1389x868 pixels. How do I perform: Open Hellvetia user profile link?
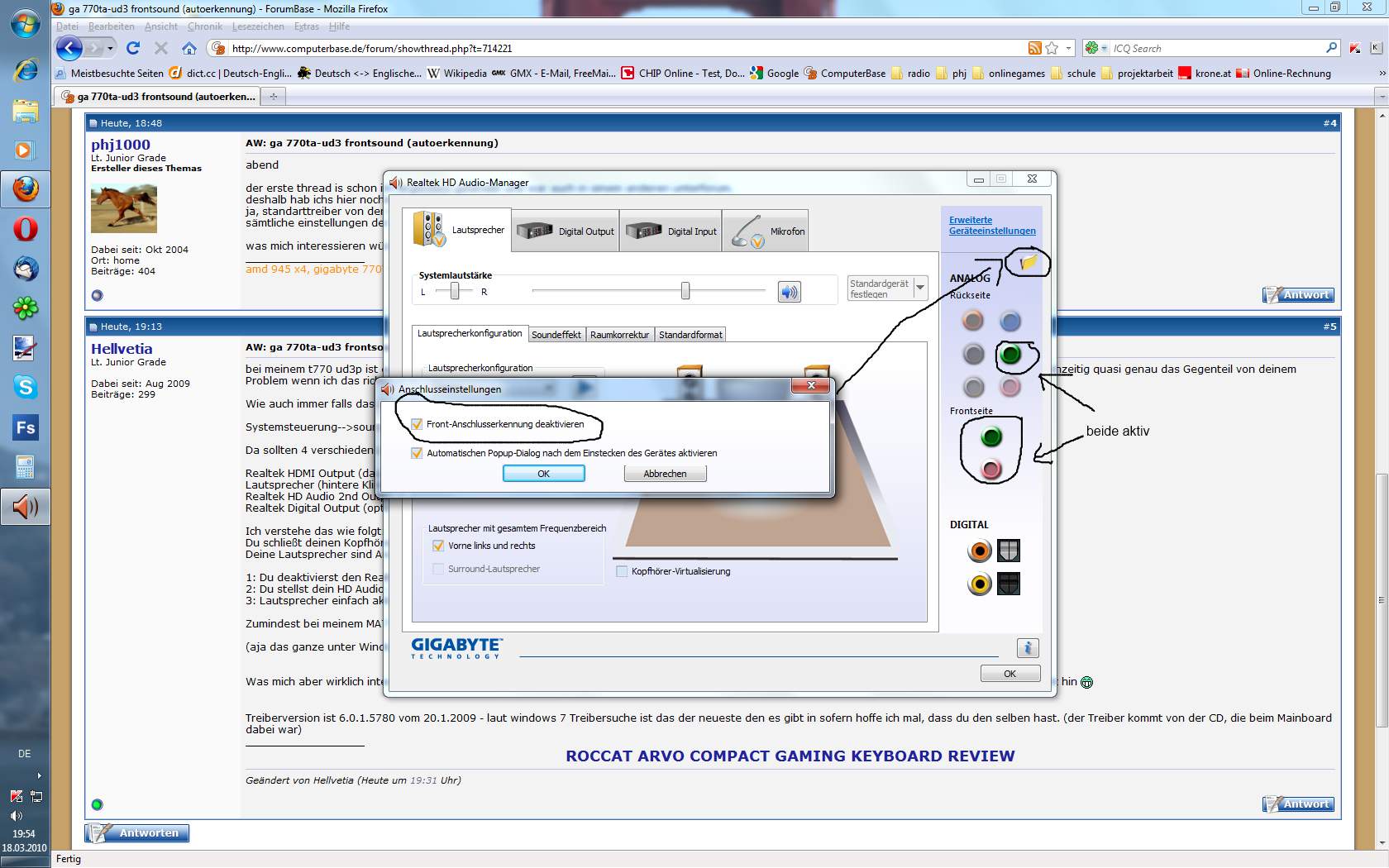(122, 349)
